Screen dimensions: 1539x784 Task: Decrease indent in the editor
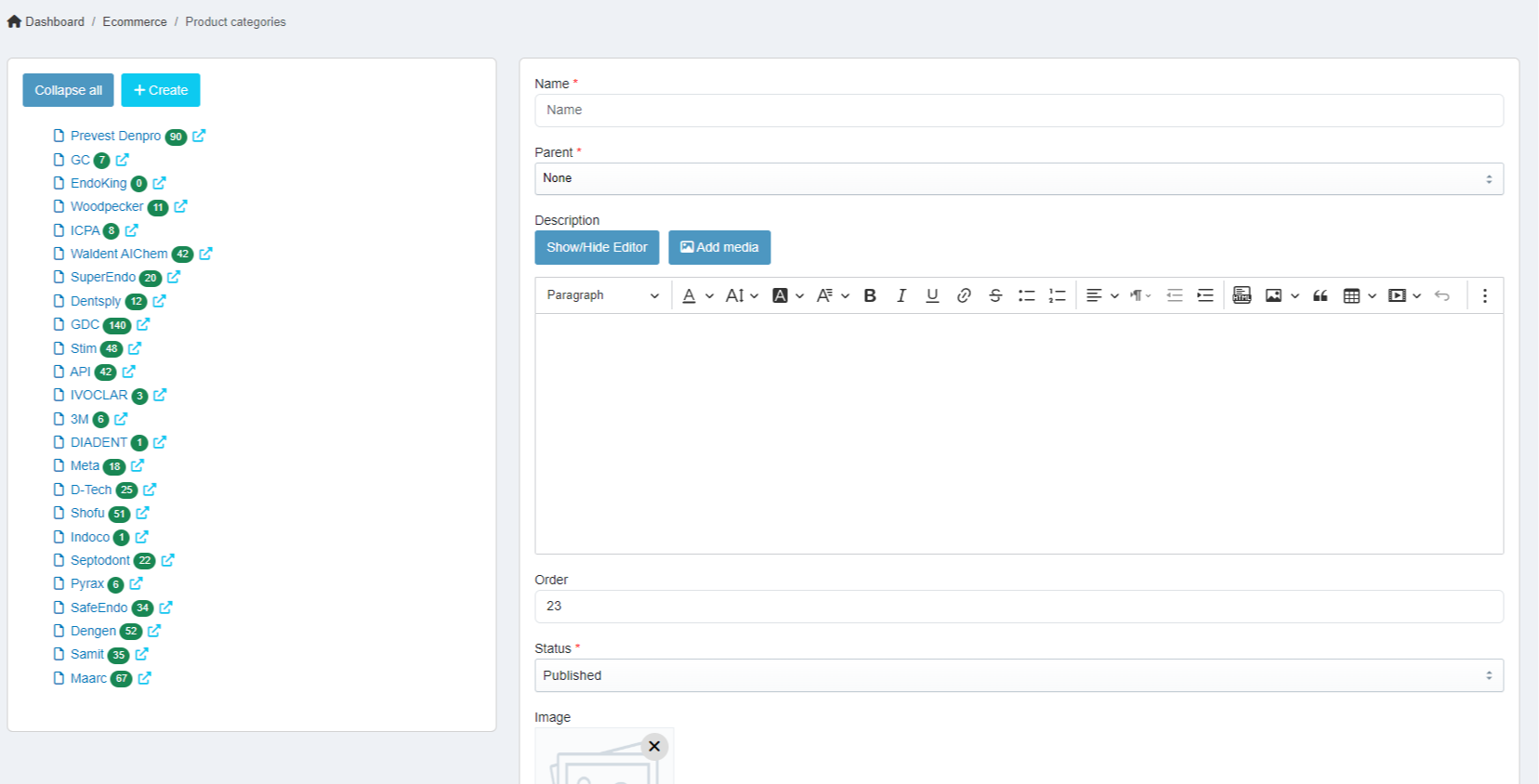1175,295
